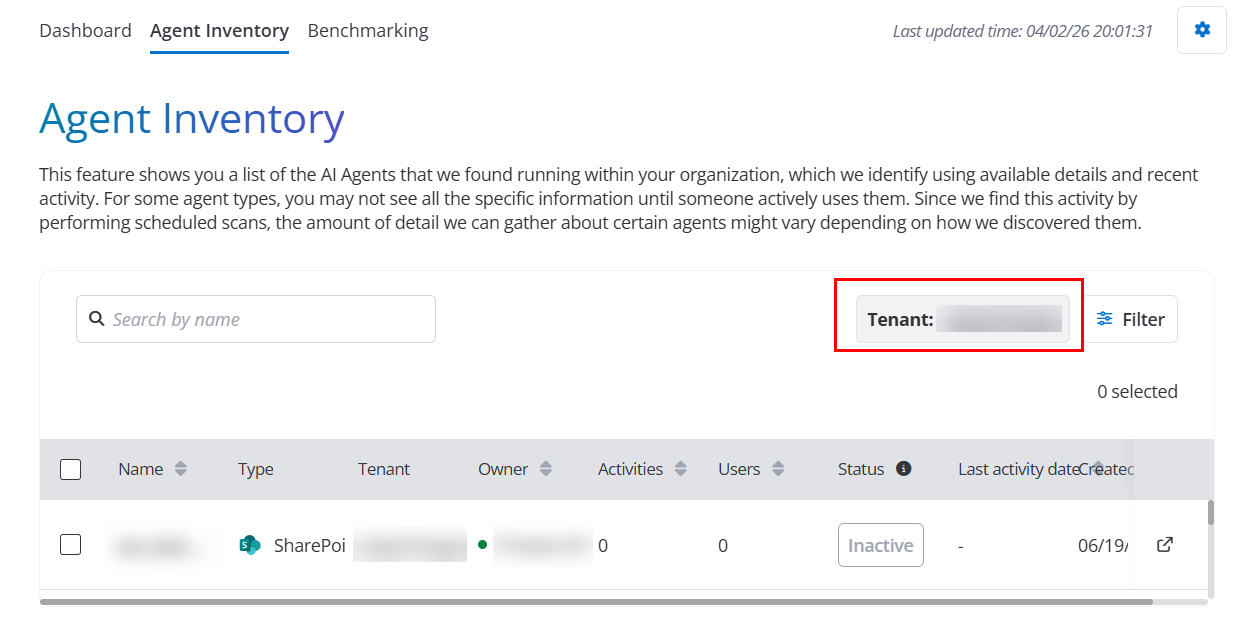Select all agents with header checkbox
The image size is (1254, 626).
[x=70, y=469]
